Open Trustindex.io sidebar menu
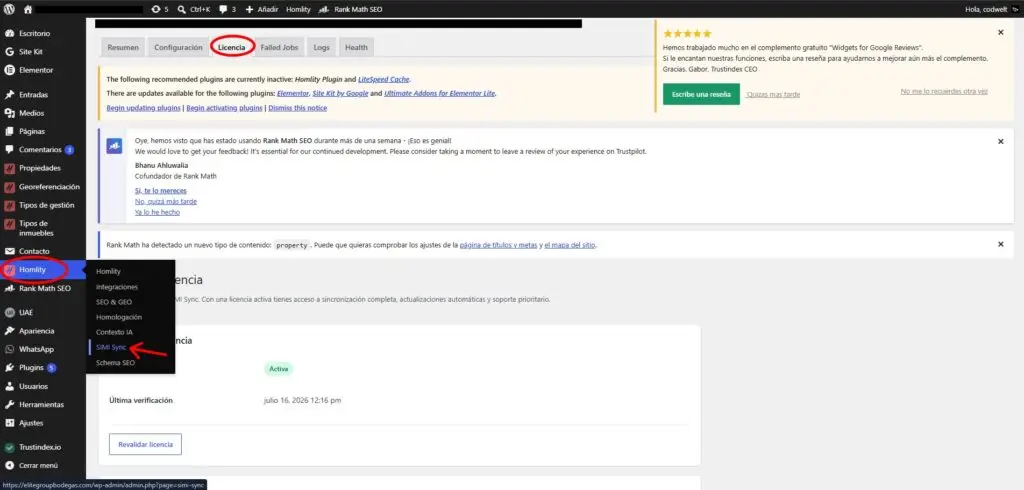 42,448
